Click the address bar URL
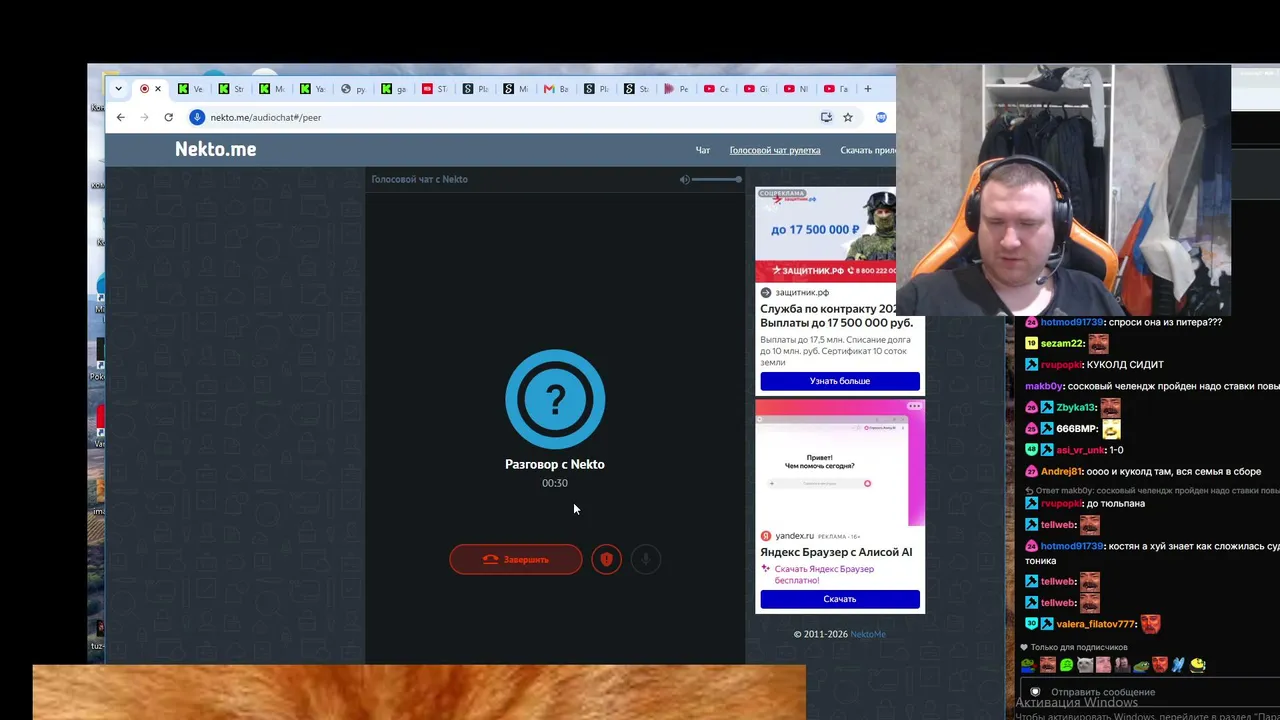 pyautogui.click(x=266, y=117)
